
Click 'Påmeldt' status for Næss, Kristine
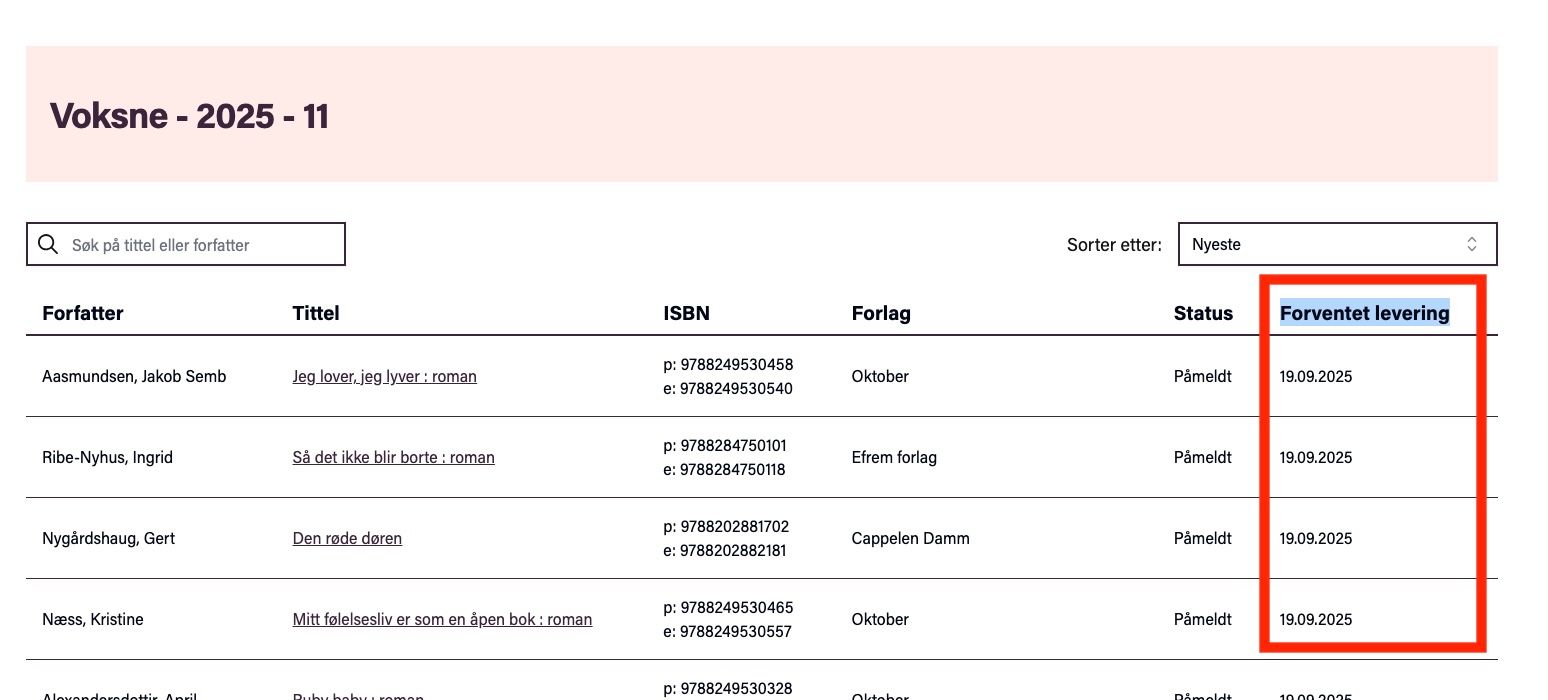pyautogui.click(x=1202, y=620)
